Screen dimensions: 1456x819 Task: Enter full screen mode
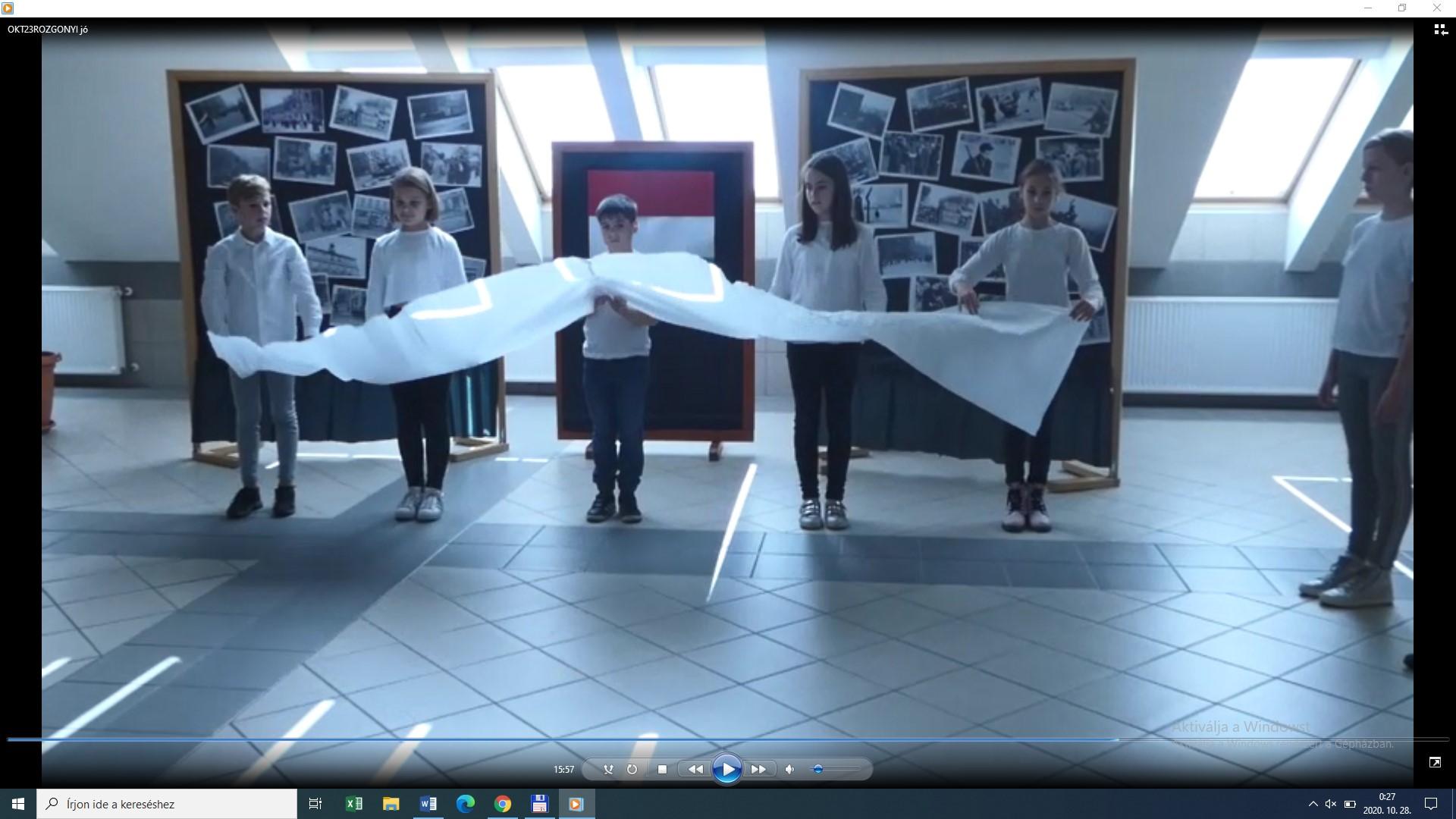(x=1435, y=762)
